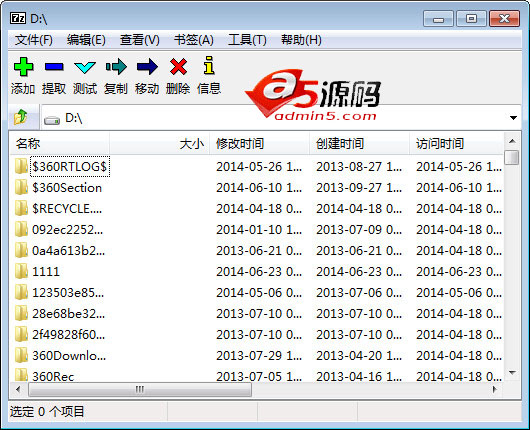The height and width of the screenshot is (430, 530).
Task: Click the D:\ path input field
Action: point(281,118)
